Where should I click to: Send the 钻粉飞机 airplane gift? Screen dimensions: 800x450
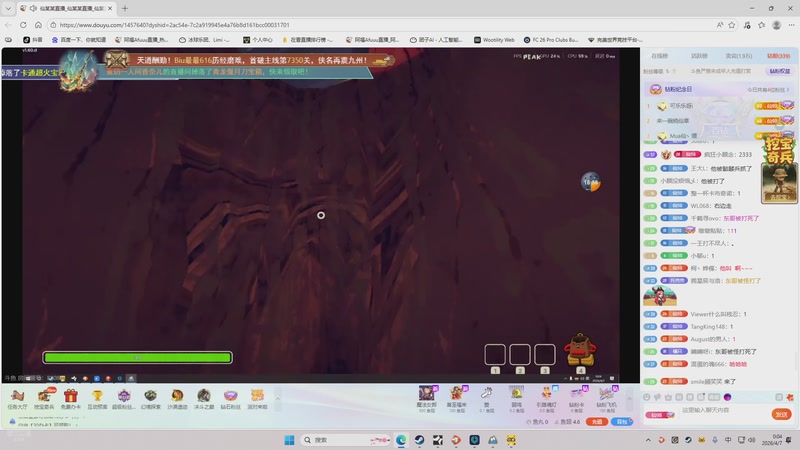coord(606,398)
